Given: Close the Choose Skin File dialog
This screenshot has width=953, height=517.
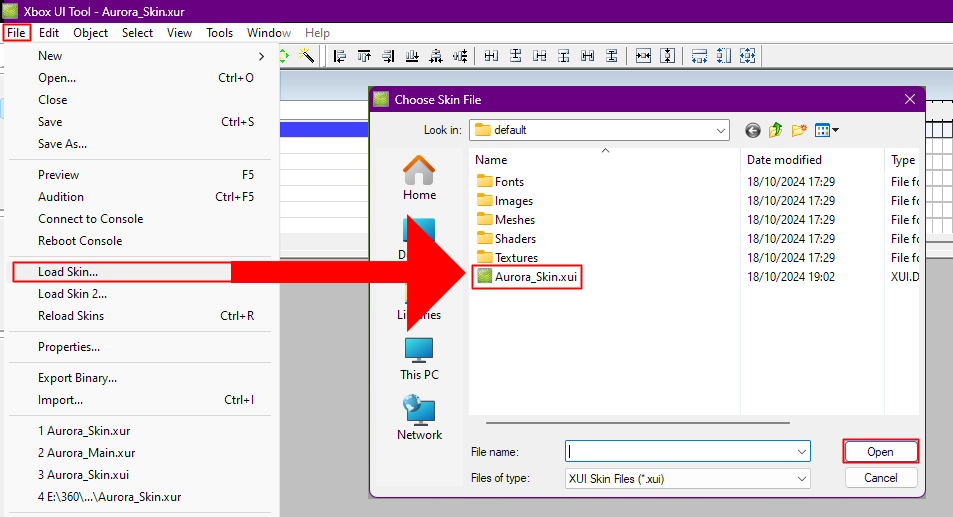Looking at the screenshot, I should click(x=909, y=99).
